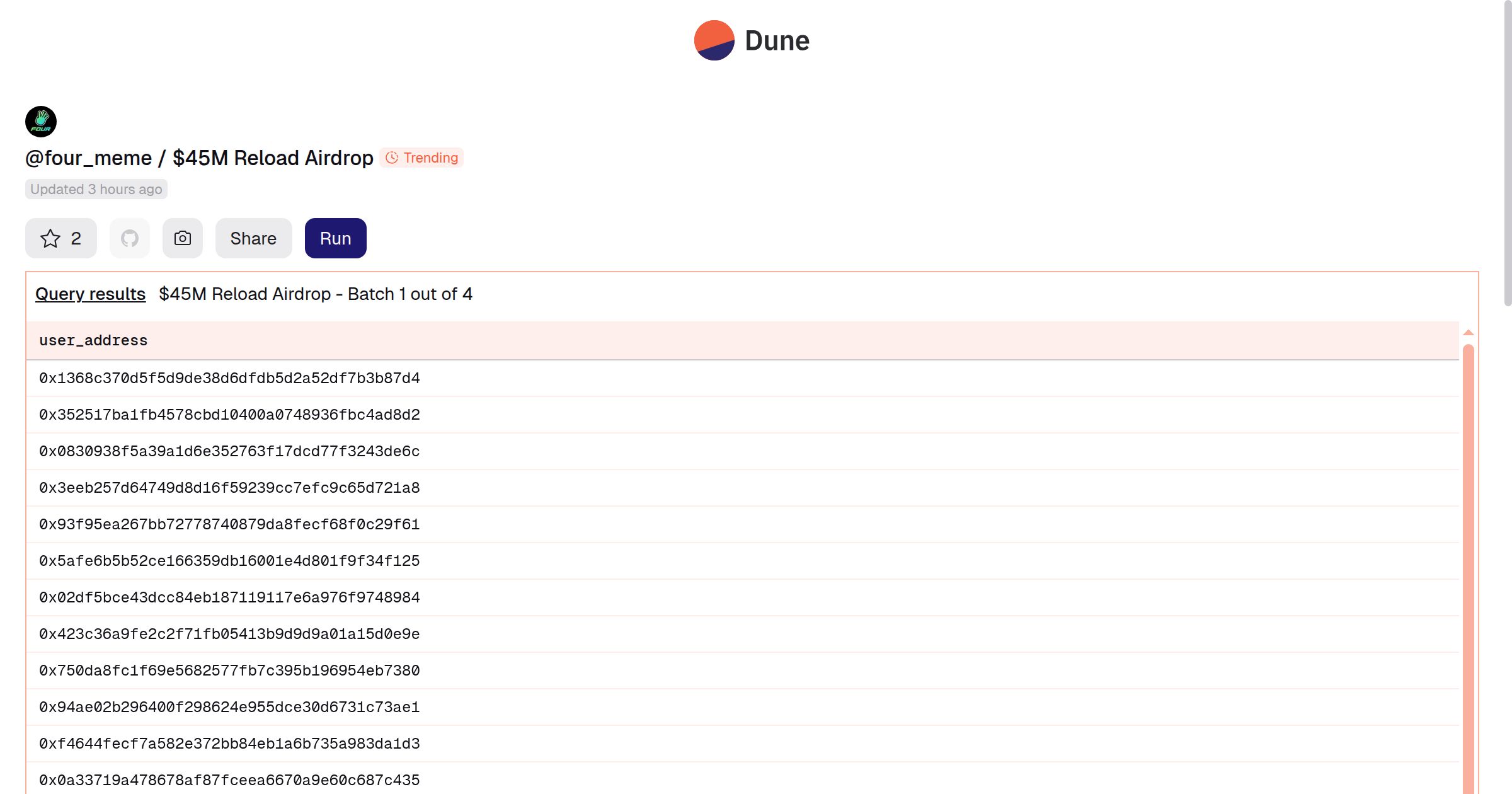The image size is (1512, 794).
Task: Click the table scroll-up arrow
Action: (x=1468, y=332)
